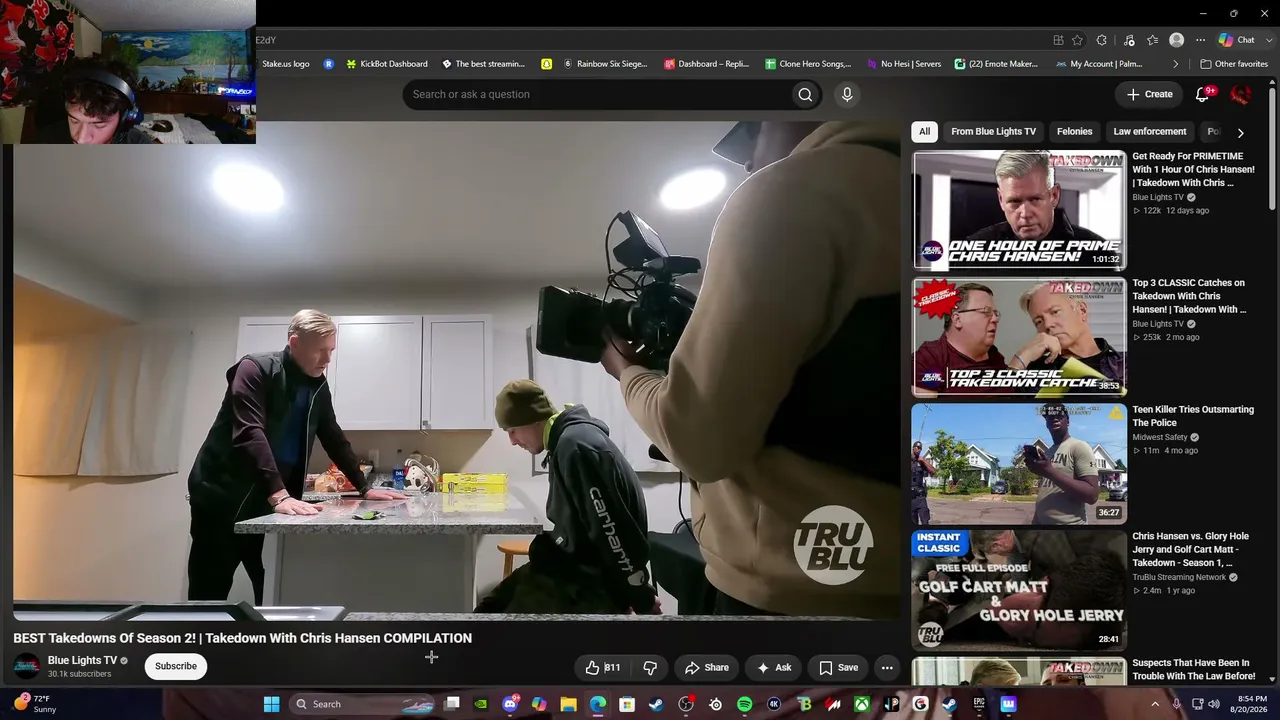Open the YouTube account avatar menu
This screenshot has height=720, width=1280.
point(1241,95)
